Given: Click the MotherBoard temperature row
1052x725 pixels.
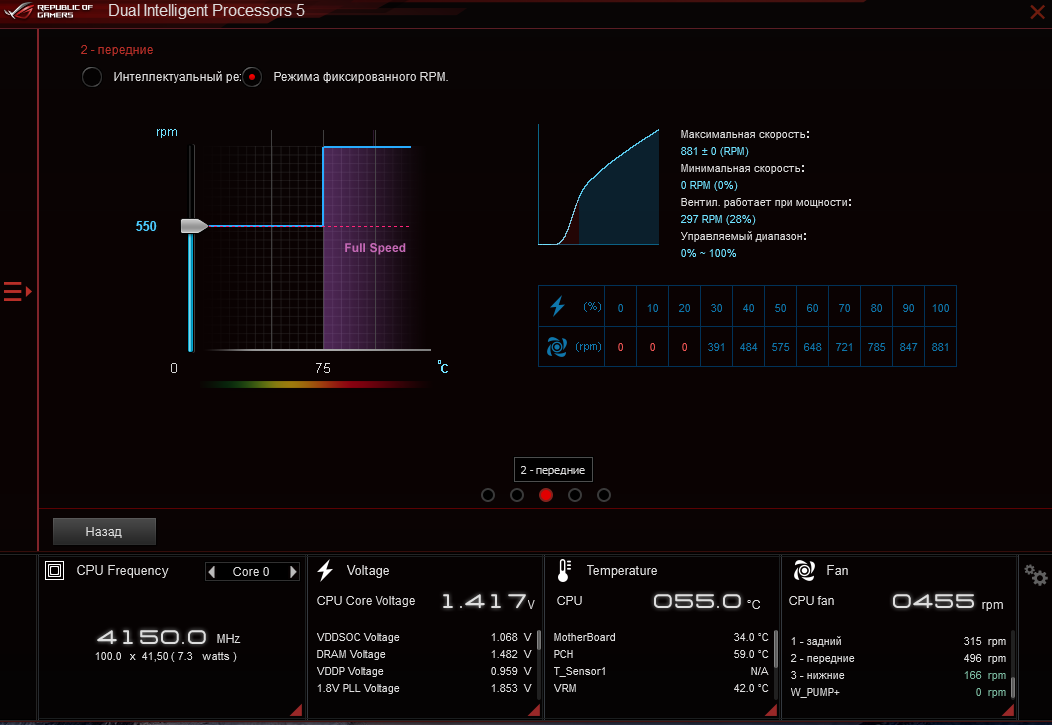Looking at the screenshot, I should pos(661,637).
